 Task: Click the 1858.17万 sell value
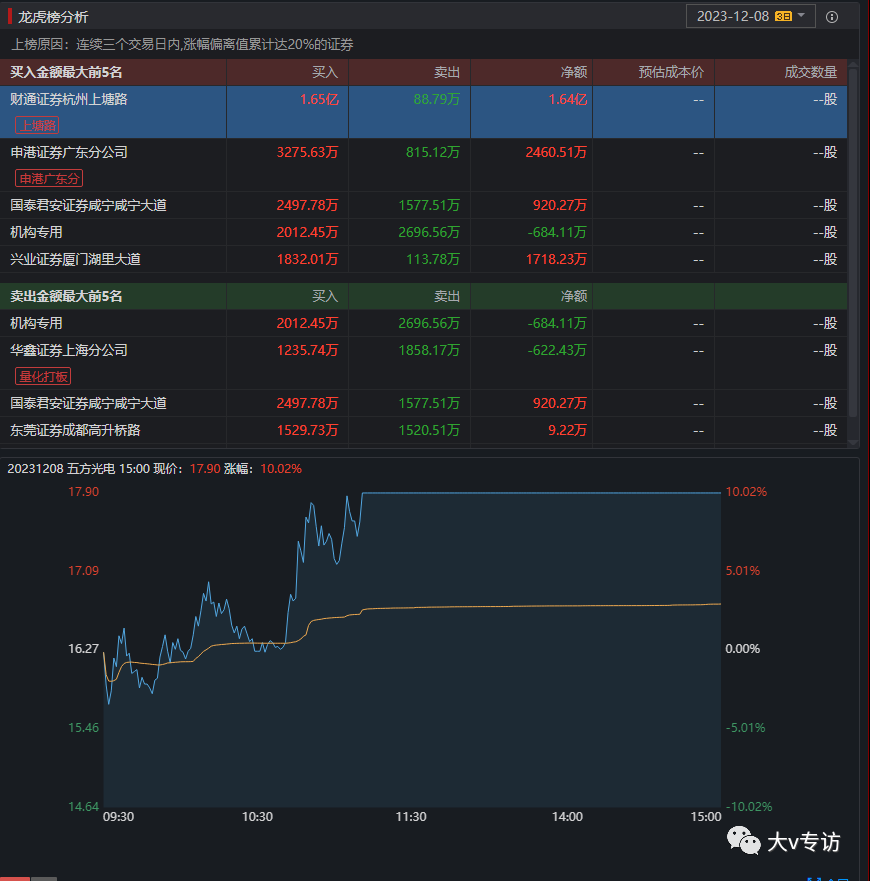coord(429,350)
